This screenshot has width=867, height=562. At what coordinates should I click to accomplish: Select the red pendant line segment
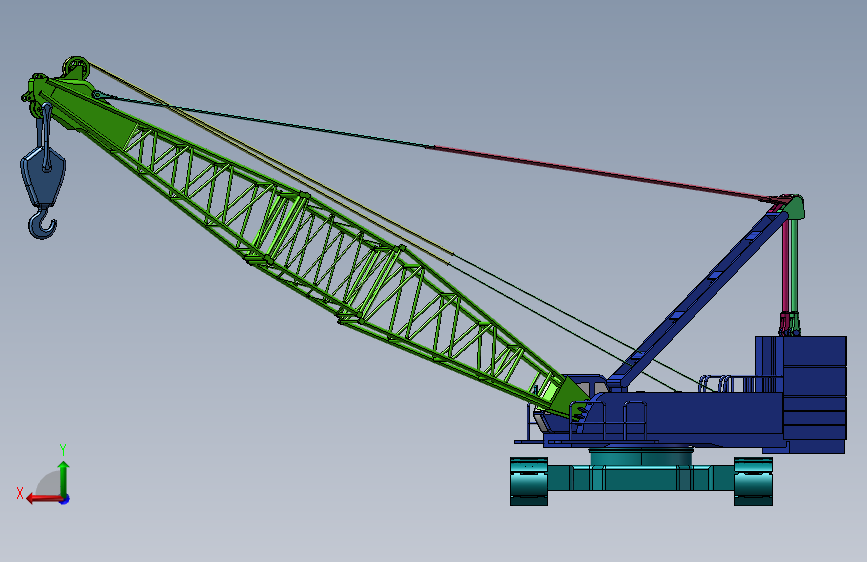point(600,173)
